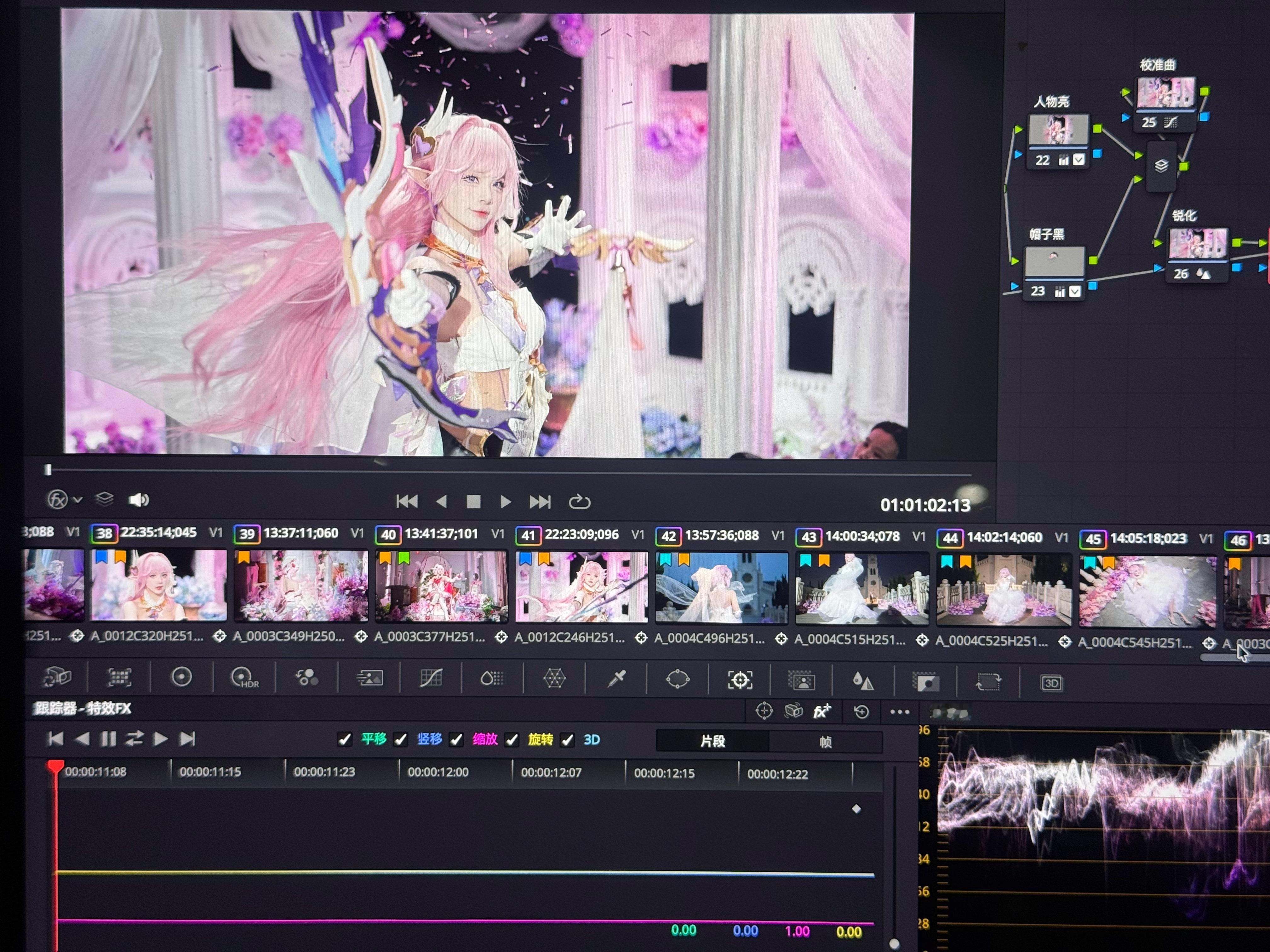
Task: Pause the tracker analysis
Action: pyautogui.click(x=108, y=739)
